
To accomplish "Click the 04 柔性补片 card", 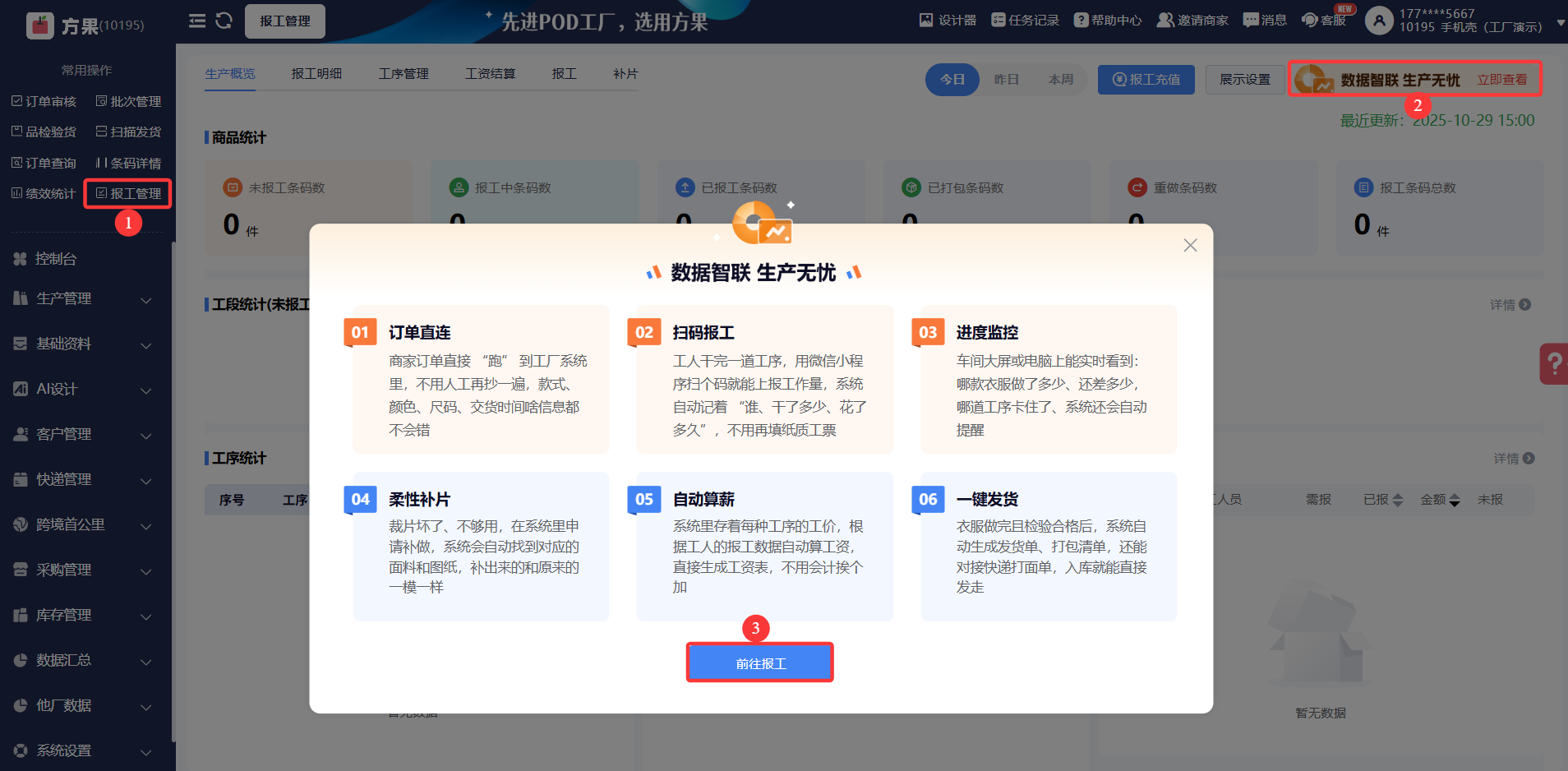I will tap(482, 547).
